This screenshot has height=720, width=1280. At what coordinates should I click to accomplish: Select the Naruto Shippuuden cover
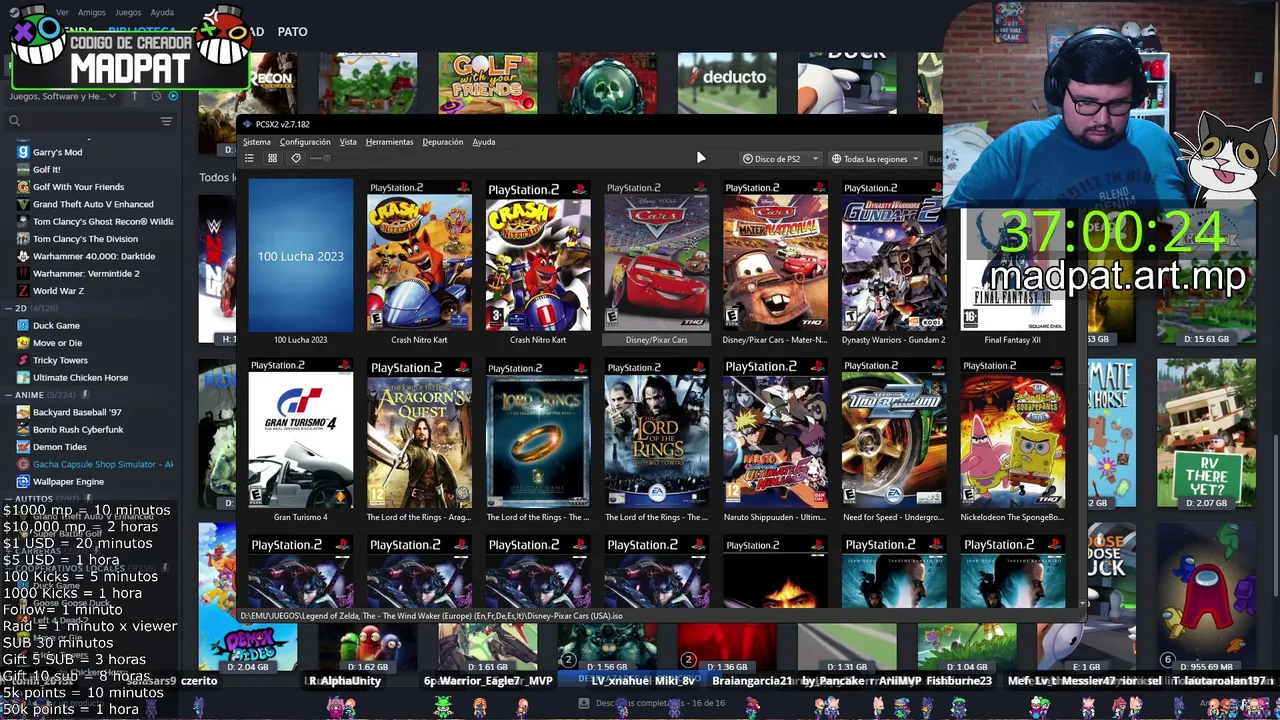(775, 434)
